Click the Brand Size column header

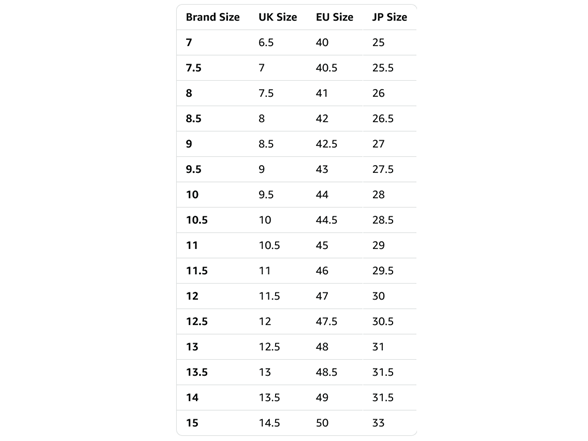pos(213,17)
